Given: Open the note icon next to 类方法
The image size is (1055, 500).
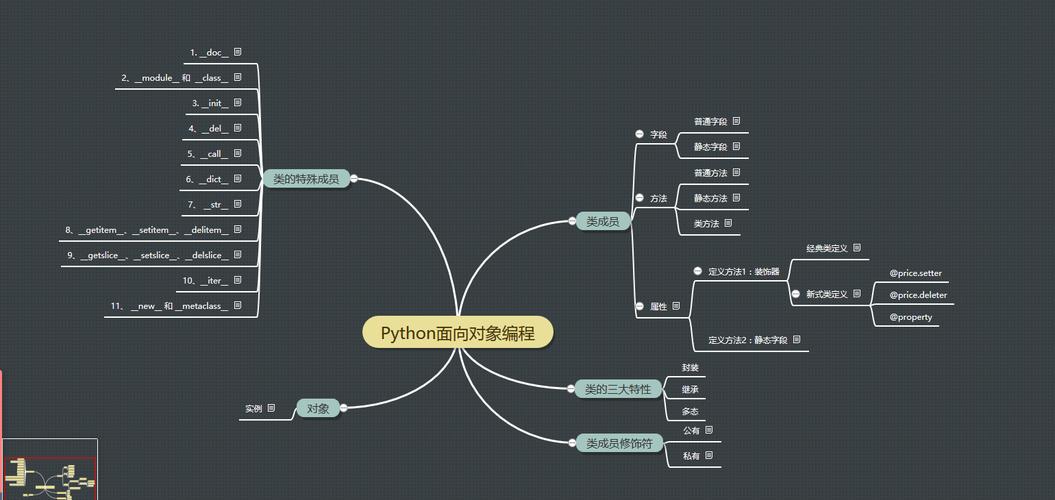Looking at the screenshot, I should point(728,223).
